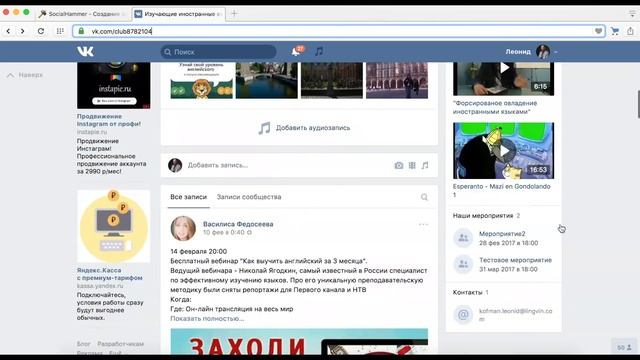This screenshot has width=640, height=360.
Task: Switch to Записи сообщества tab
Action: [249, 197]
